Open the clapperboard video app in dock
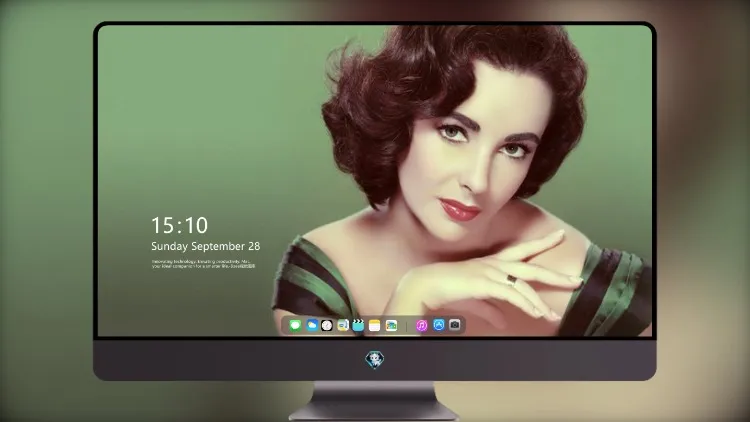The image size is (750, 422). click(358, 325)
